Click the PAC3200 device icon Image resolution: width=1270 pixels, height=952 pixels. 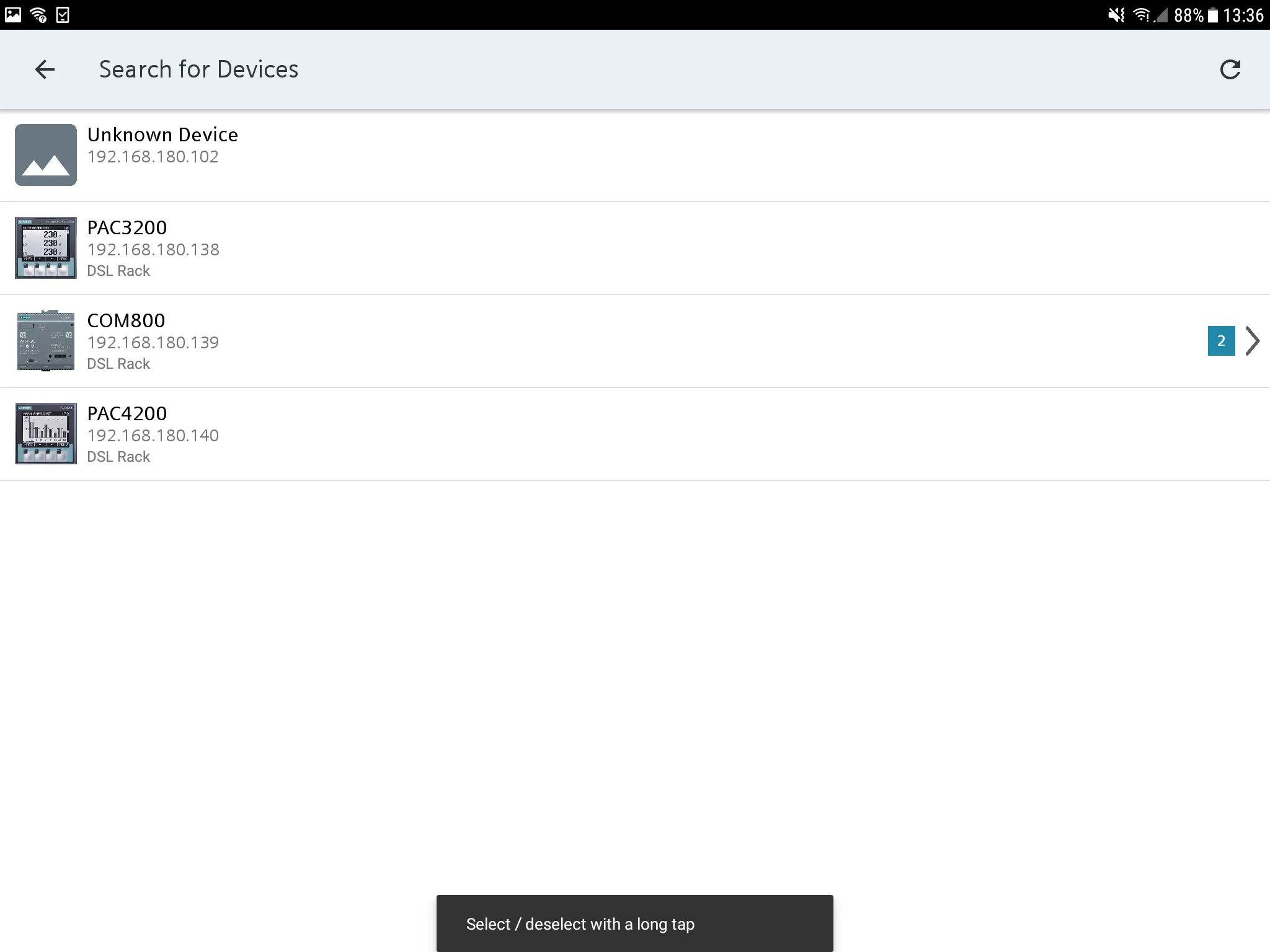45,247
